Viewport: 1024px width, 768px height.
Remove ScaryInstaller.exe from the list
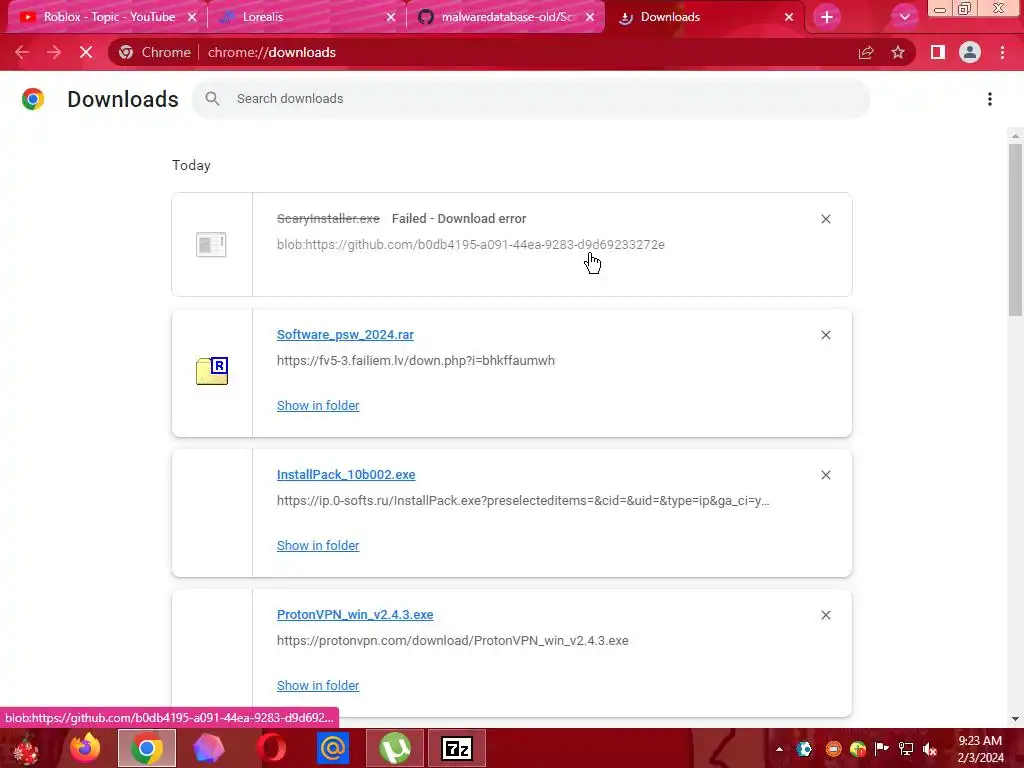[826, 219]
